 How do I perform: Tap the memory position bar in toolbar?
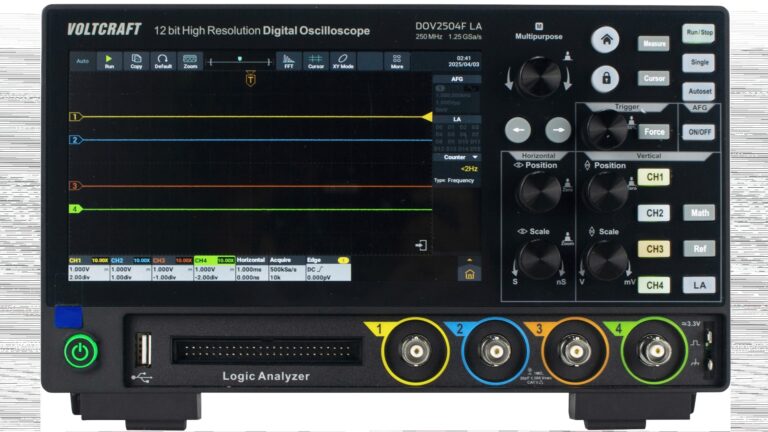(240, 62)
